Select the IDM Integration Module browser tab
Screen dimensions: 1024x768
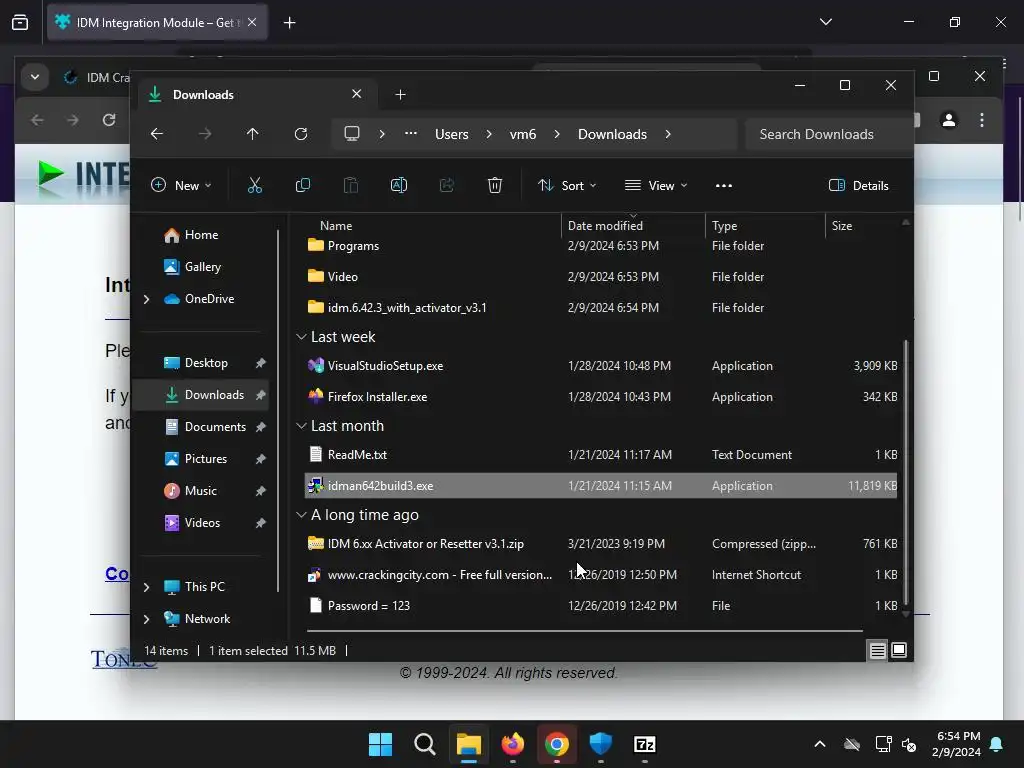click(157, 23)
